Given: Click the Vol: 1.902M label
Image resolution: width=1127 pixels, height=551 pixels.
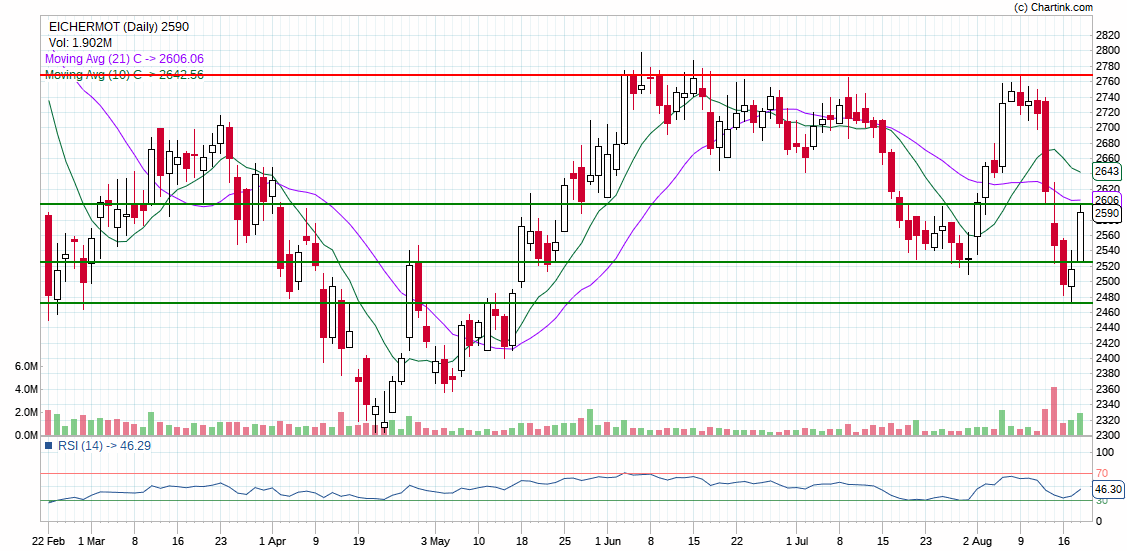Looking at the screenshot, I should coord(80,43).
